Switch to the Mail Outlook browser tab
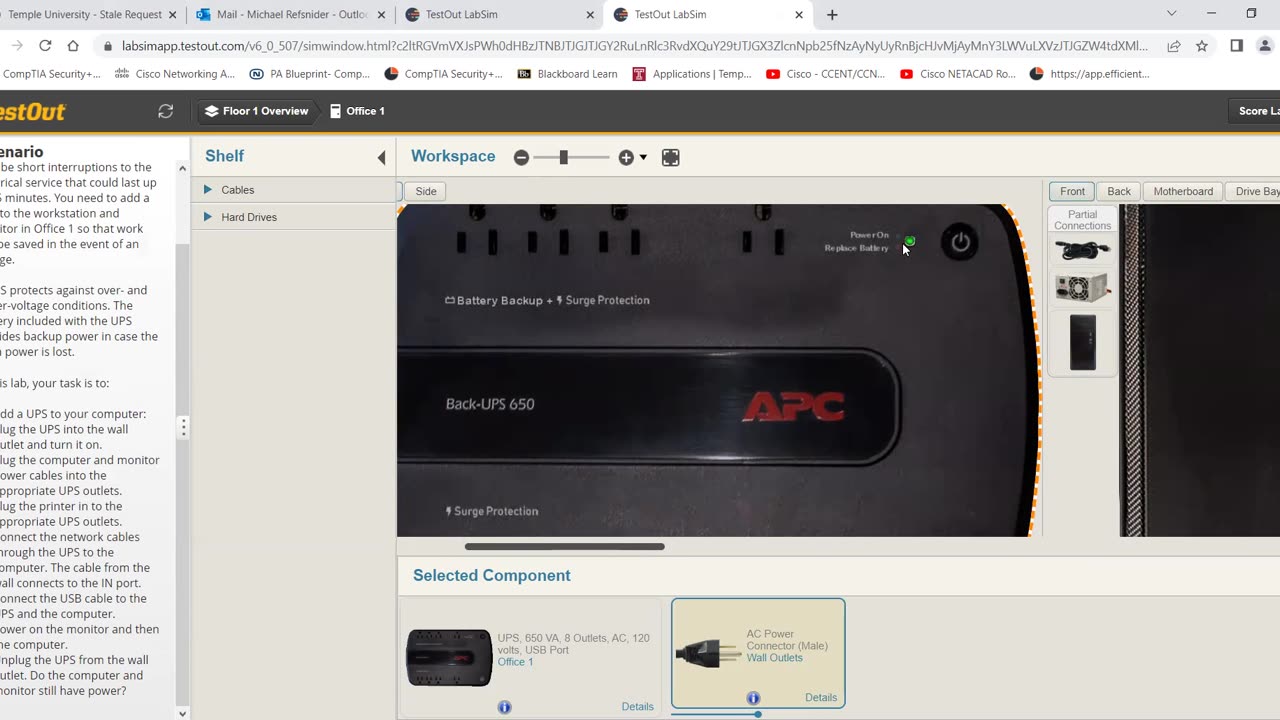This screenshot has height=720, width=1280. pyautogui.click(x=291, y=15)
